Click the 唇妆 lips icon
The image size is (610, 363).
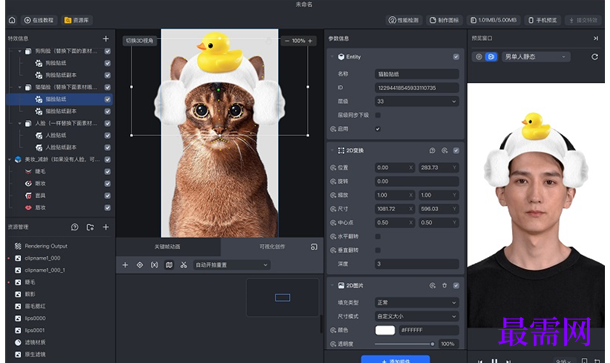point(28,207)
